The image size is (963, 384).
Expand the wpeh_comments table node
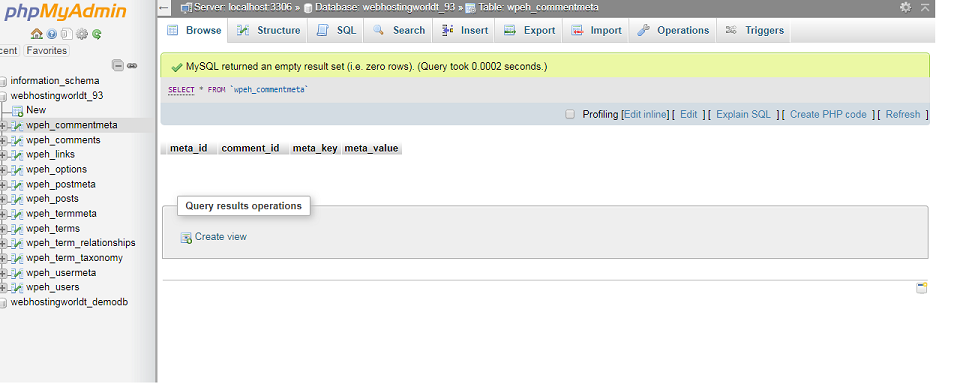pos(3,140)
